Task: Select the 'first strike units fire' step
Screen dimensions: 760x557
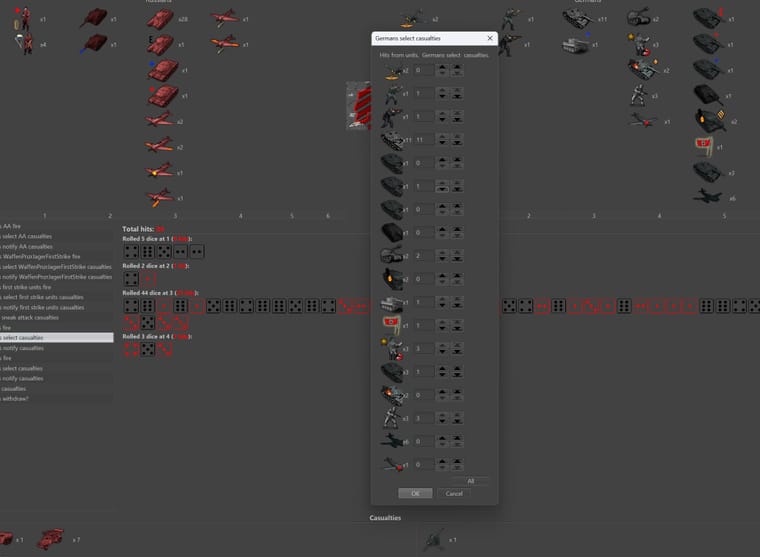Action: 27,287
